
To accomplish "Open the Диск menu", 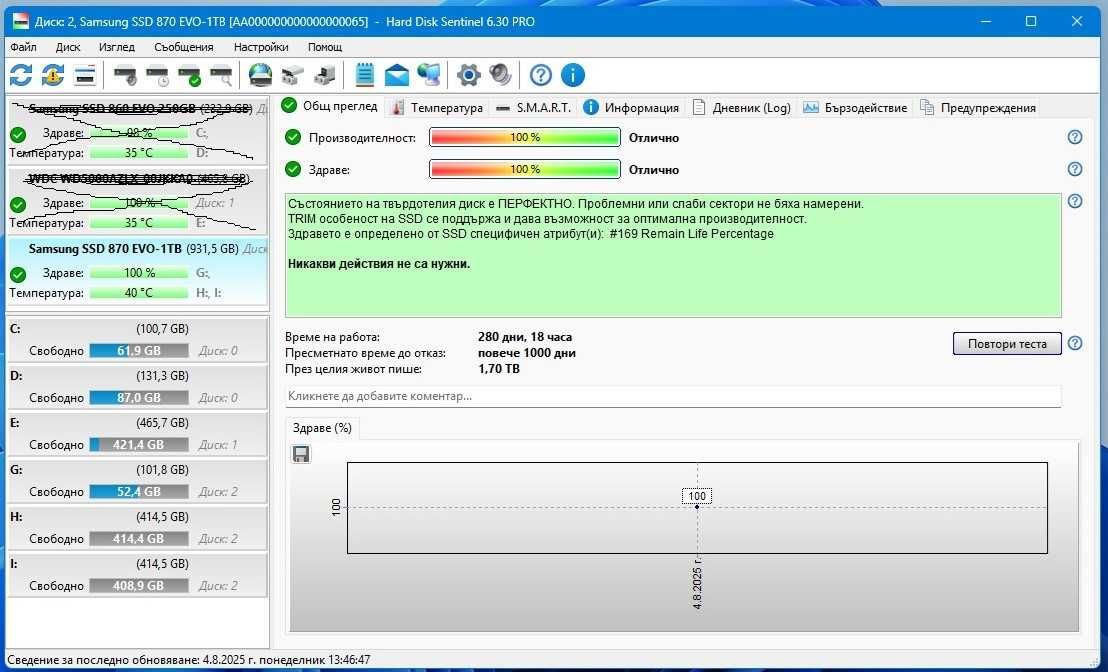I will (x=68, y=47).
